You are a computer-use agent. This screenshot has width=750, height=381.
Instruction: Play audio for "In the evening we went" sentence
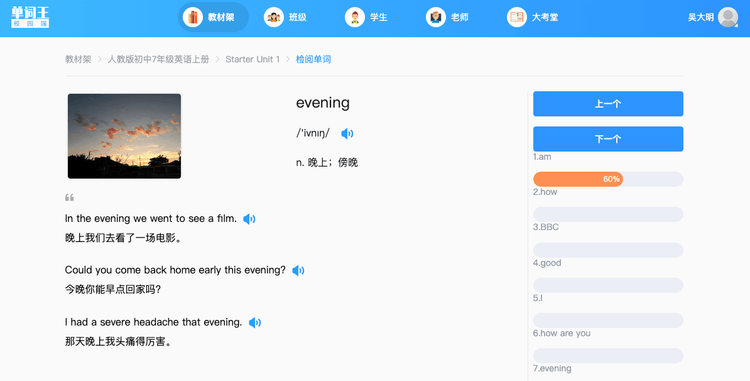pyautogui.click(x=249, y=219)
